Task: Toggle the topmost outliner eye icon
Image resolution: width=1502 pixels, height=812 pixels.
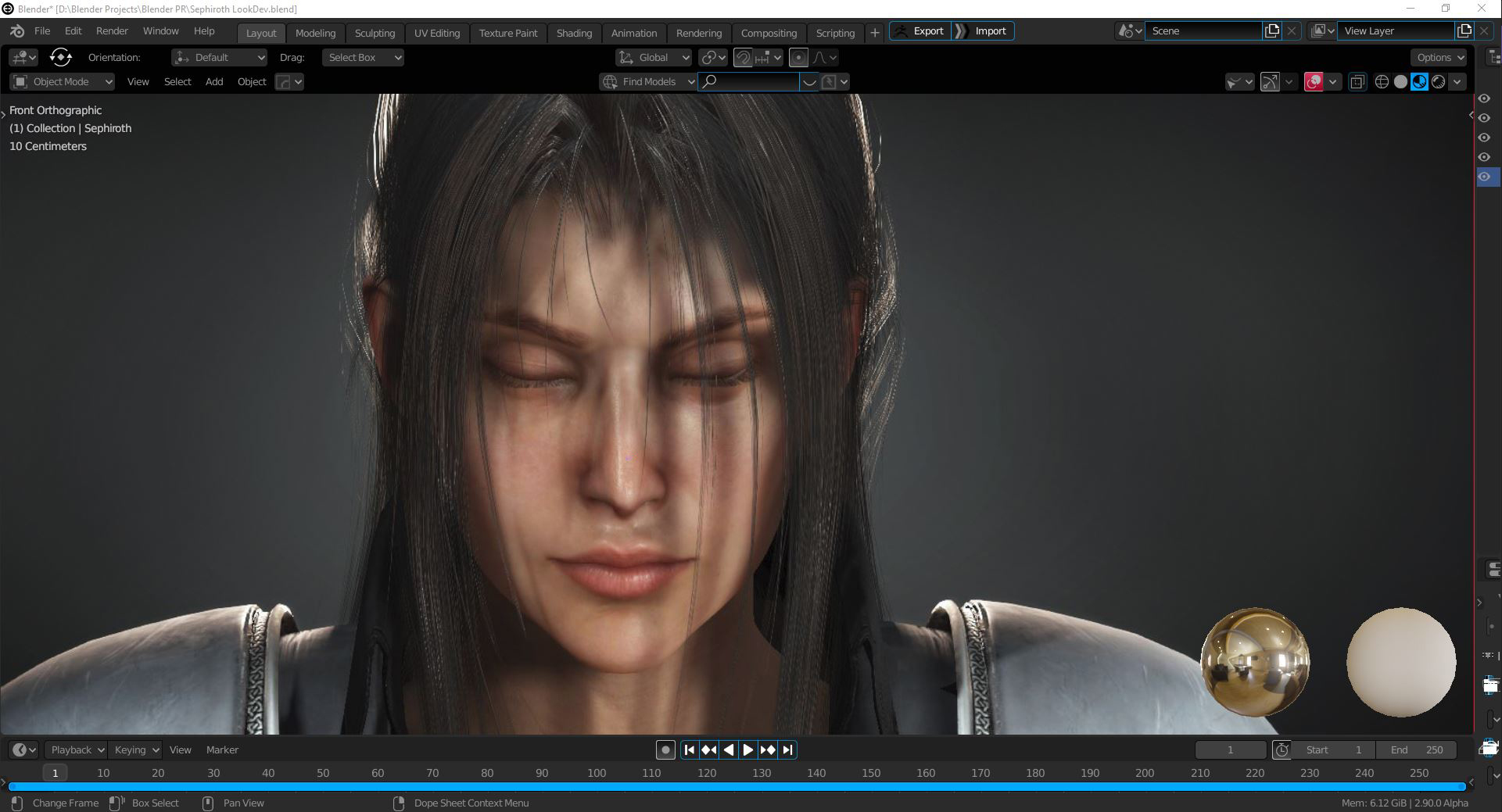Action: click(x=1484, y=98)
